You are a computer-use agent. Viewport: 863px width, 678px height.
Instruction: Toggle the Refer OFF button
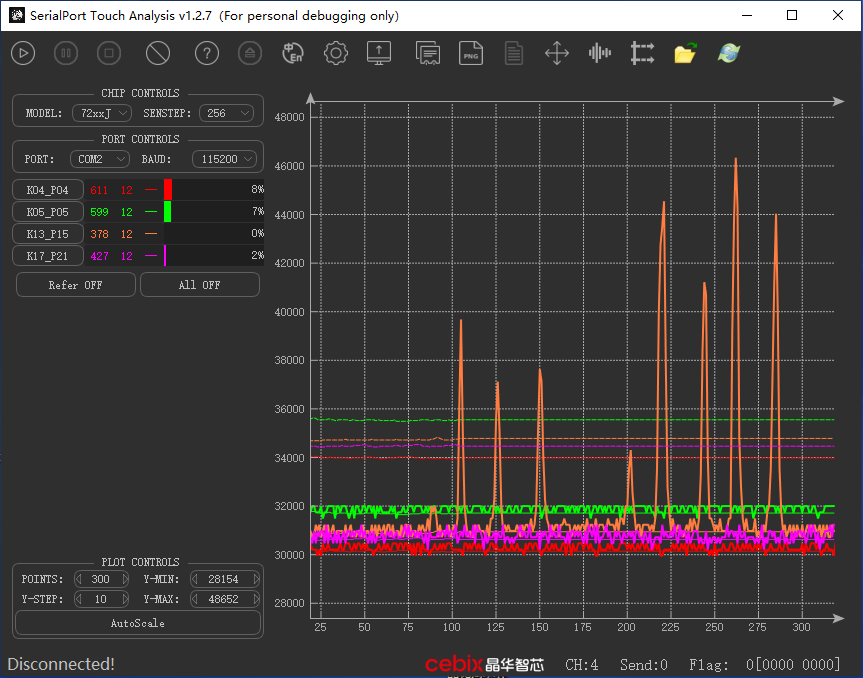click(75, 285)
